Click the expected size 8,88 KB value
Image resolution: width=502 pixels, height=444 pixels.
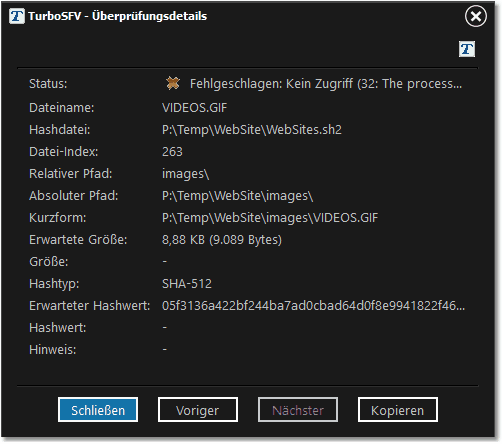click(222, 240)
